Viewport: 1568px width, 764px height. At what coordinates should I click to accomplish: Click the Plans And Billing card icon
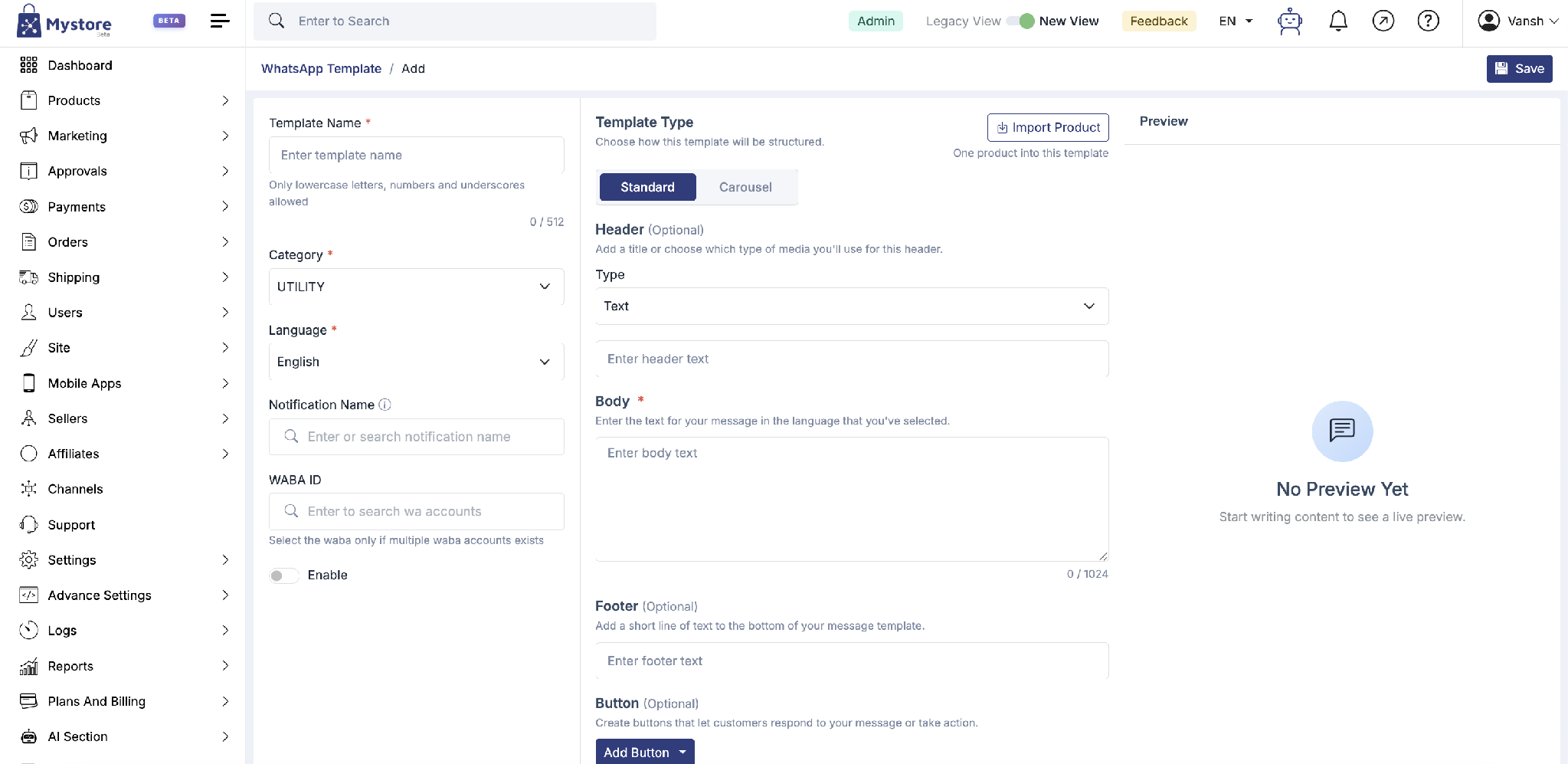coord(29,701)
